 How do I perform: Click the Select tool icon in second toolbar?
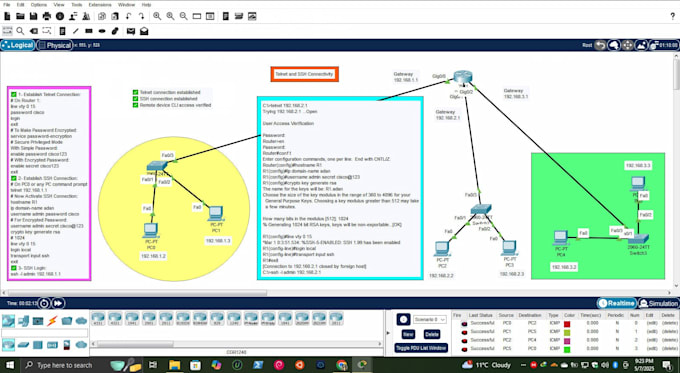[7, 31]
